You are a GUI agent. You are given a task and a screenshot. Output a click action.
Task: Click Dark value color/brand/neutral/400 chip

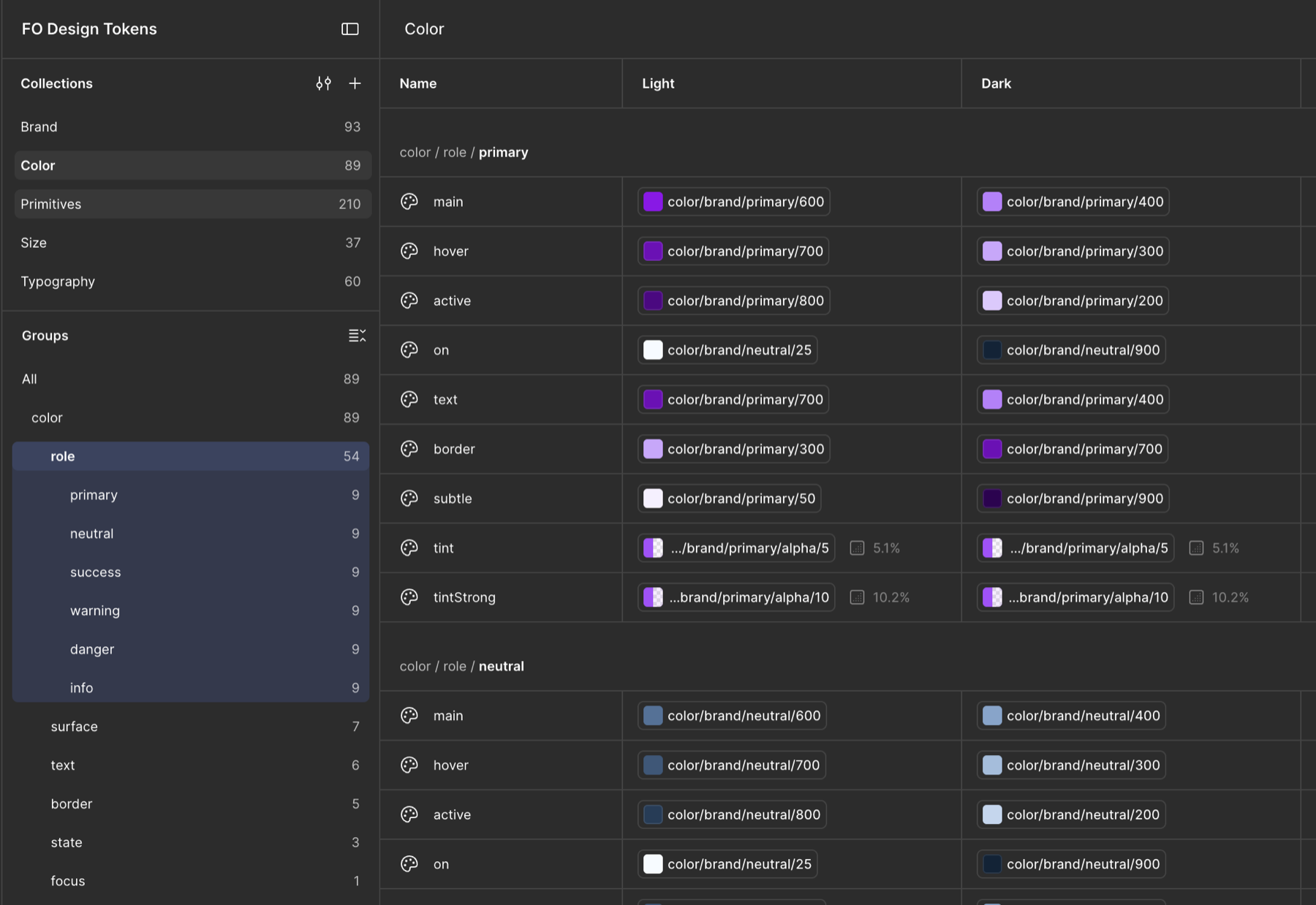(1071, 716)
